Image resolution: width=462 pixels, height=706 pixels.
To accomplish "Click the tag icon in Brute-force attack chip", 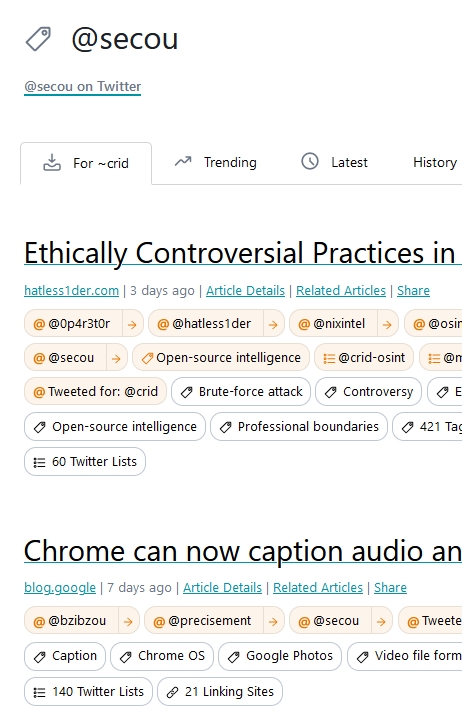I will [x=186, y=393].
